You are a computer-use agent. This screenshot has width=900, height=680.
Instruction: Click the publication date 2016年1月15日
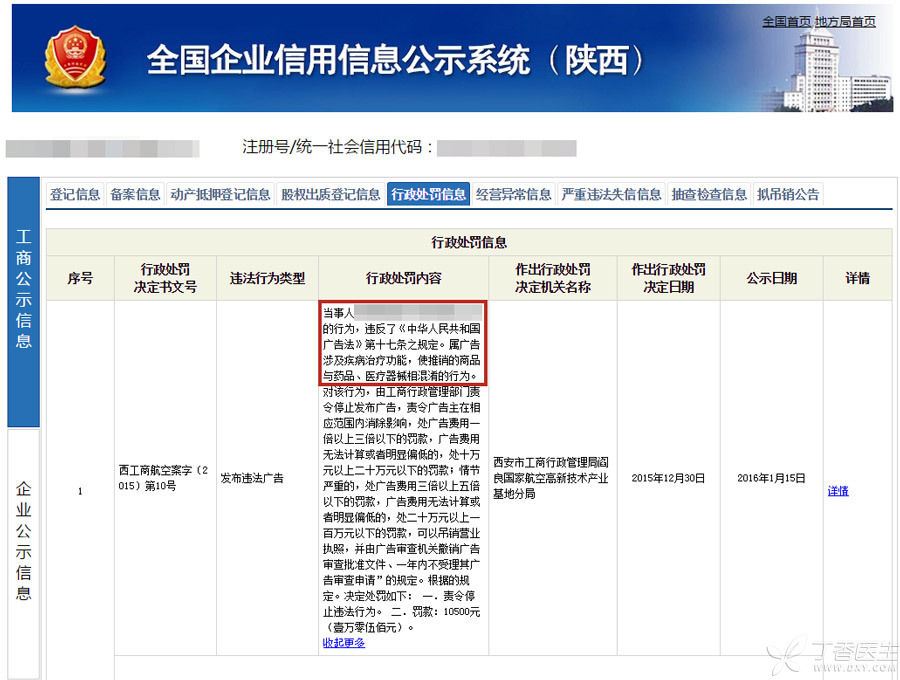[x=771, y=478]
